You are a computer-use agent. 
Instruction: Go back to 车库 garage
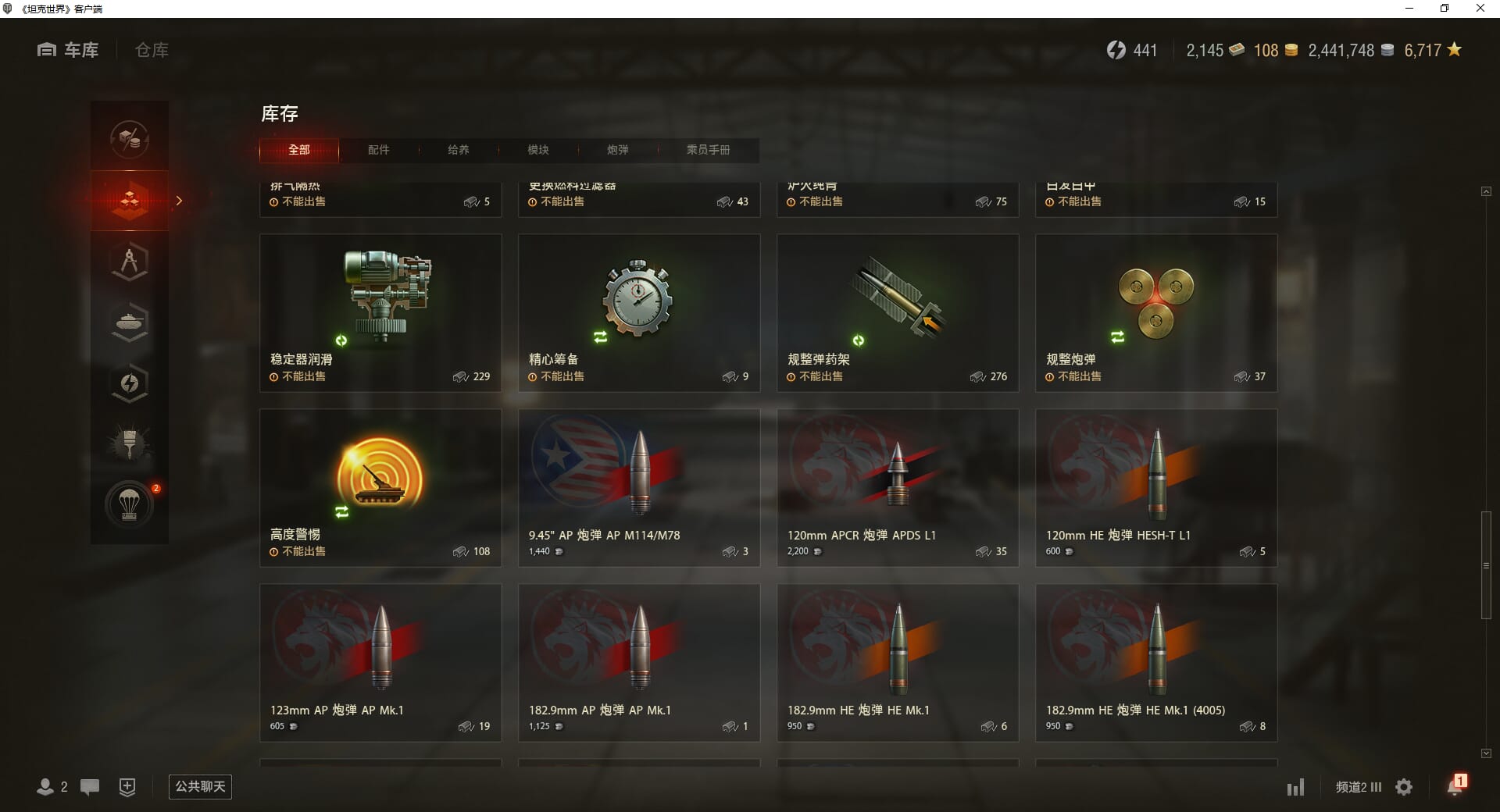tap(68, 50)
